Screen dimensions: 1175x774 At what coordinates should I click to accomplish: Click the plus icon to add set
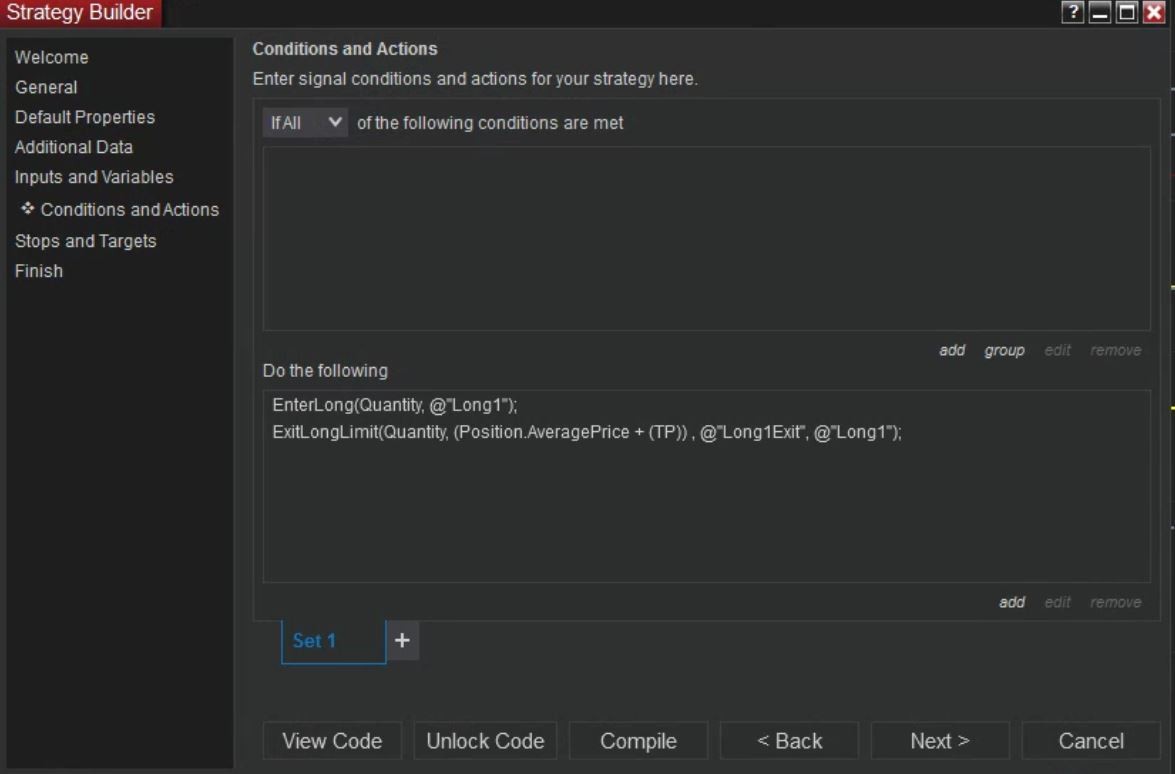click(402, 641)
